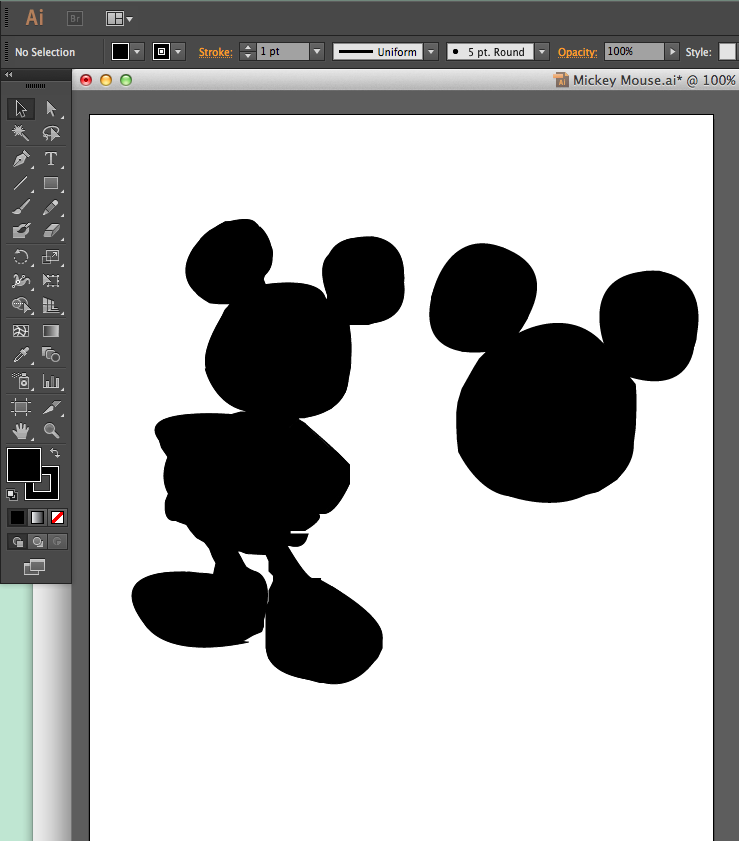
Task: Select the Zoom tool
Action: coord(51,431)
